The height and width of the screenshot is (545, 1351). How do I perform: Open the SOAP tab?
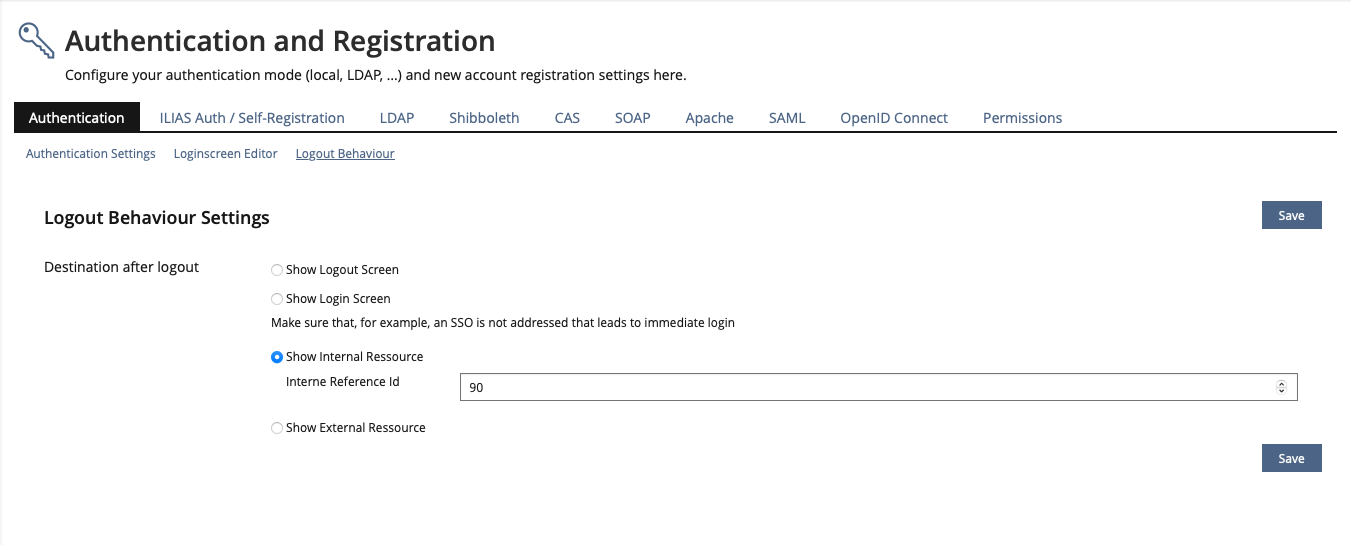click(x=632, y=118)
